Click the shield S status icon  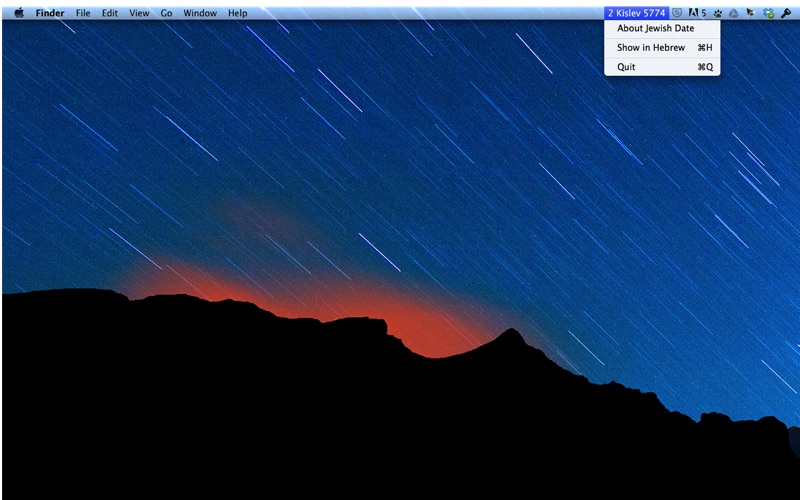coord(677,13)
